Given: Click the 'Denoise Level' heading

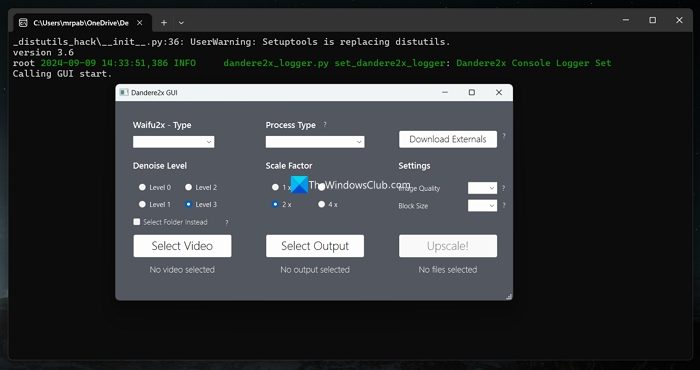Looking at the screenshot, I should point(160,166).
